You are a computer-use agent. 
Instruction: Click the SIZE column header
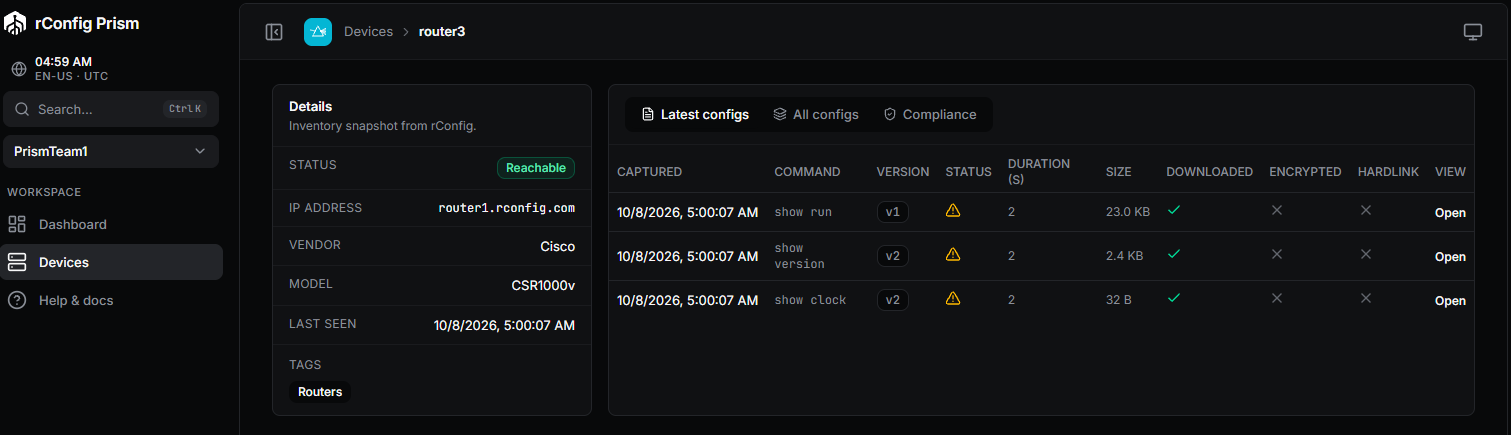(x=1118, y=172)
